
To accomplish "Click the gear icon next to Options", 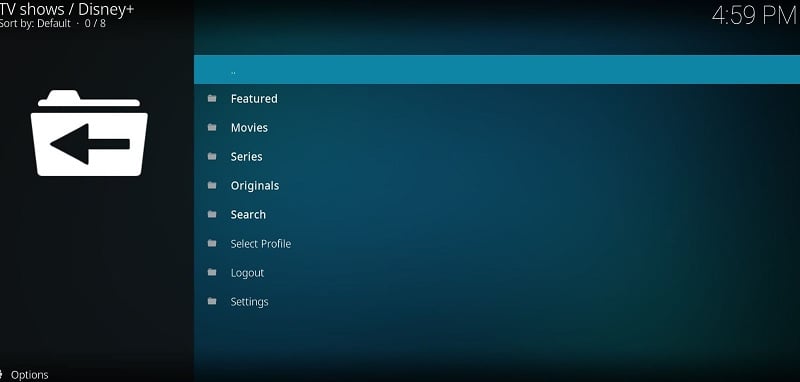I will (x=2, y=375).
